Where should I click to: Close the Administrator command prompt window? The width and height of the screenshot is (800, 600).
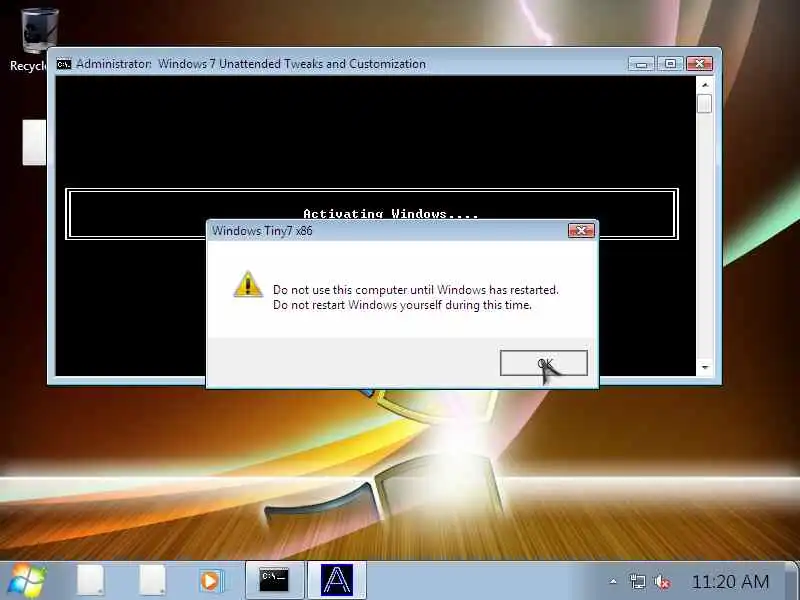coord(699,64)
